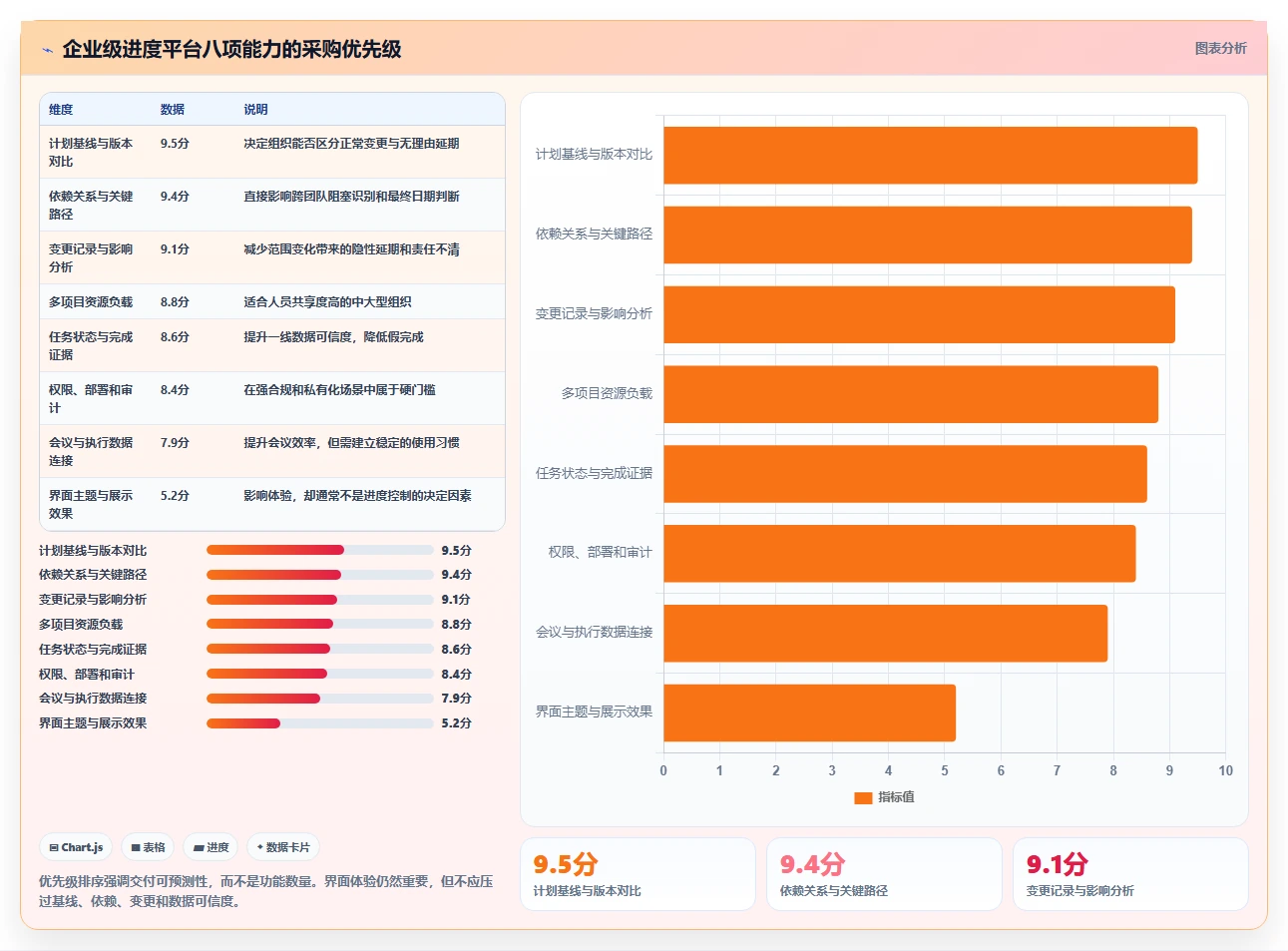Click the 表格 tag chip

tap(148, 847)
